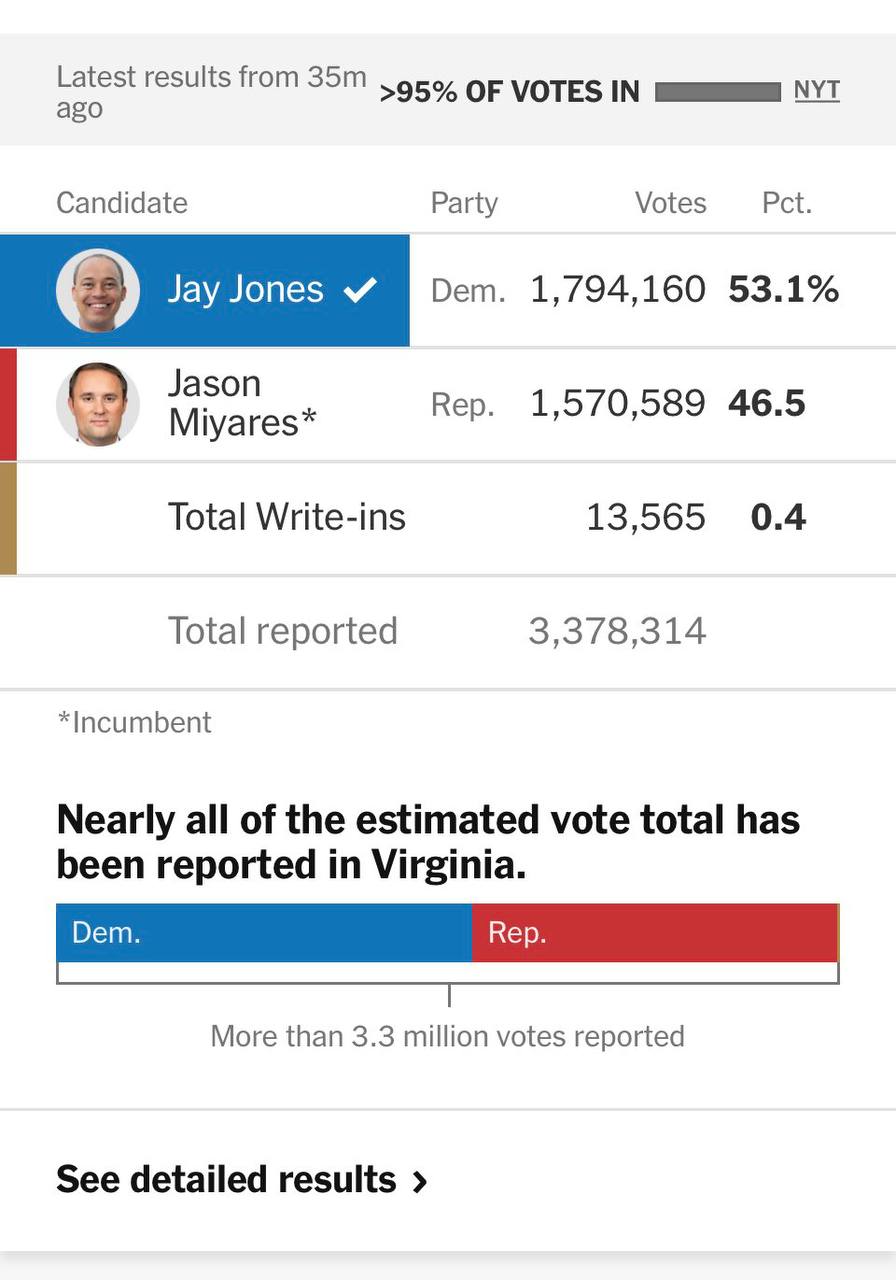The height and width of the screenshot is (1280, 896).
Task: Click the Party column header
Action: click(x=464, y=203)
